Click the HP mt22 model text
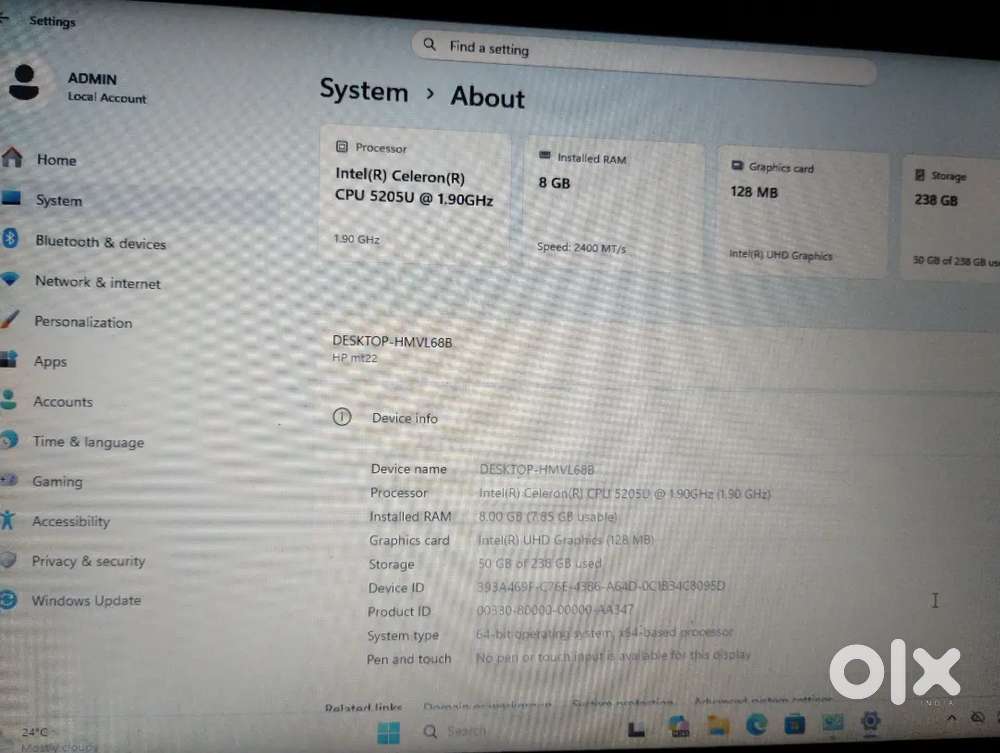 (x=355, y=358)
